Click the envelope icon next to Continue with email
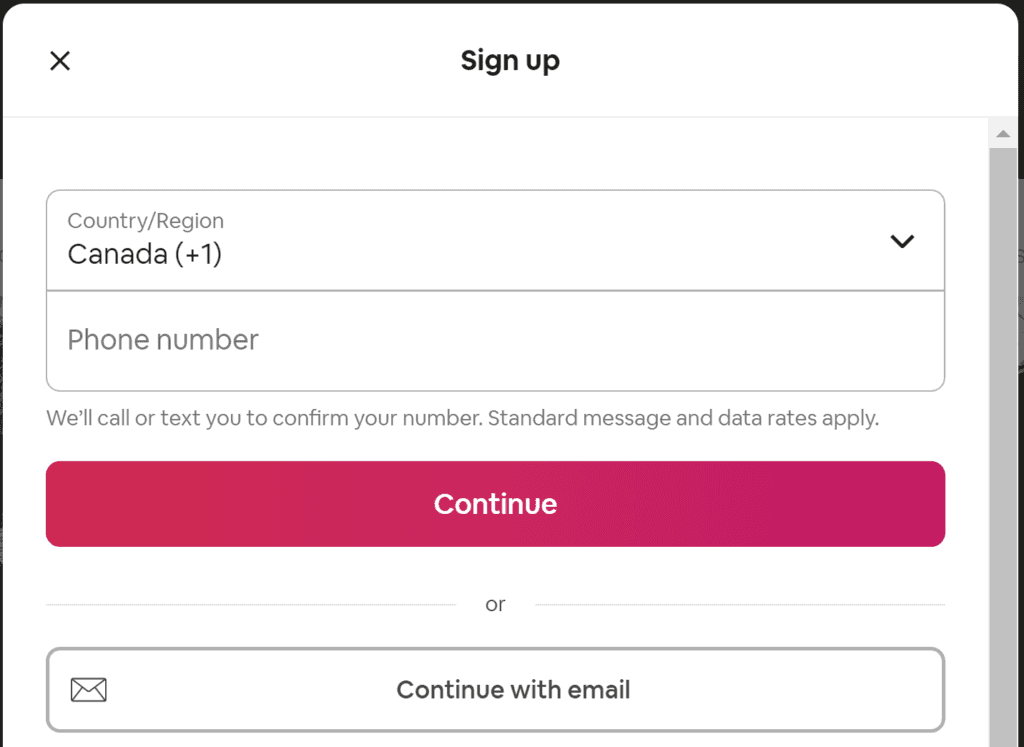This screenshot has width=1024, height=747. [89, 690]
